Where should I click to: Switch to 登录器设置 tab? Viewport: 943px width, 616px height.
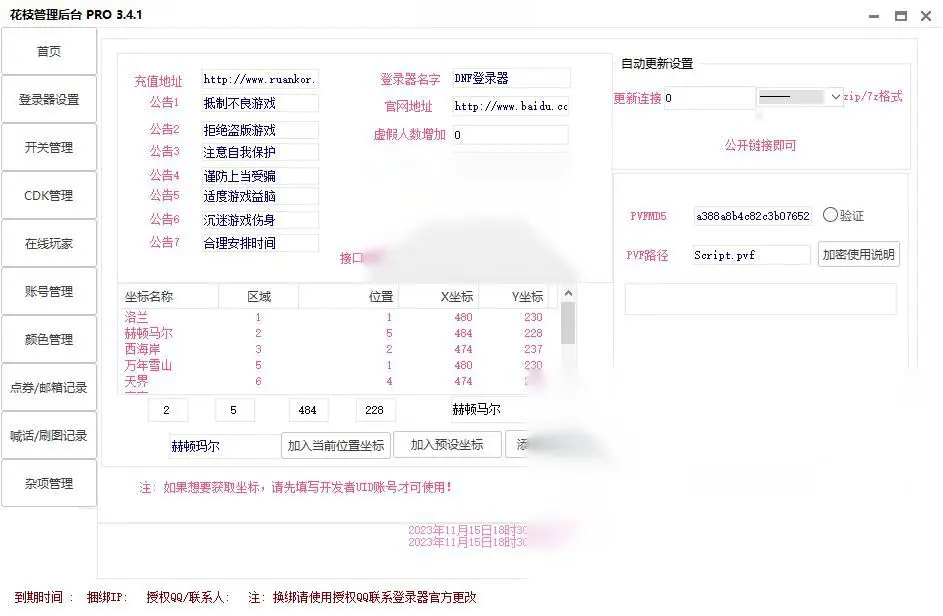coord(49,99)
